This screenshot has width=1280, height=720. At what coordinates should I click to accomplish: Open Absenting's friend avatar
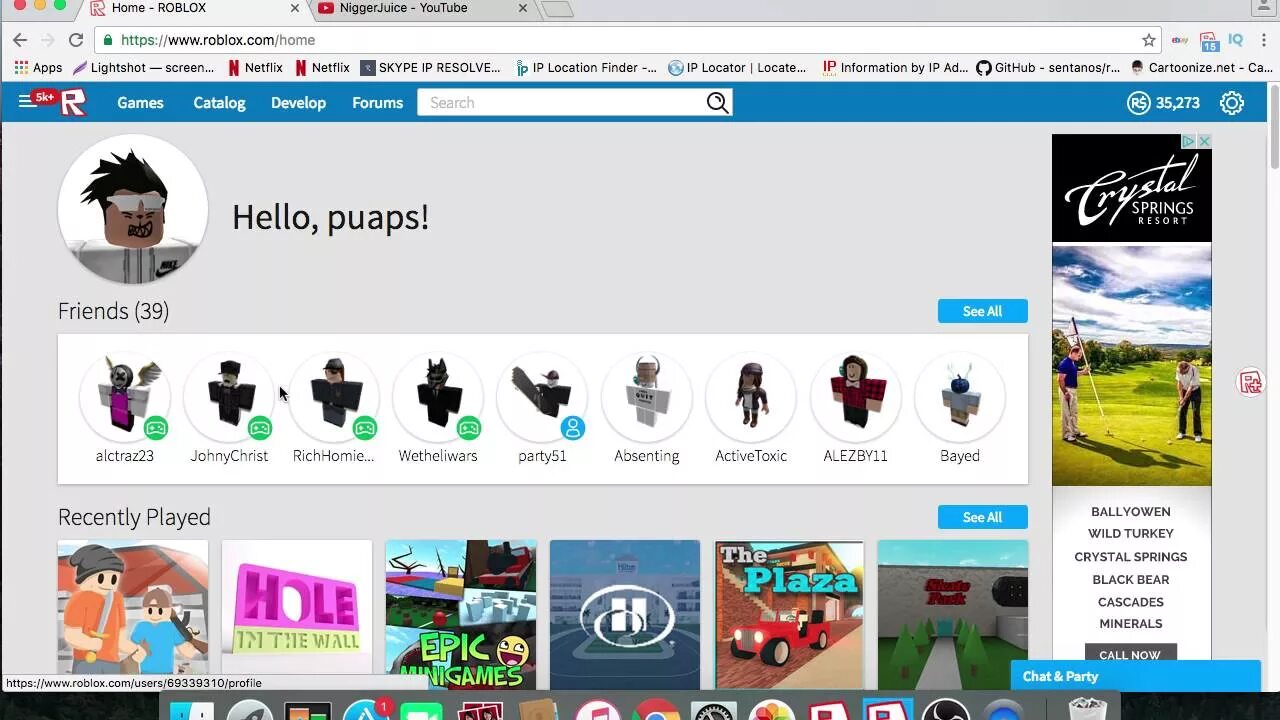coord(647,397)
